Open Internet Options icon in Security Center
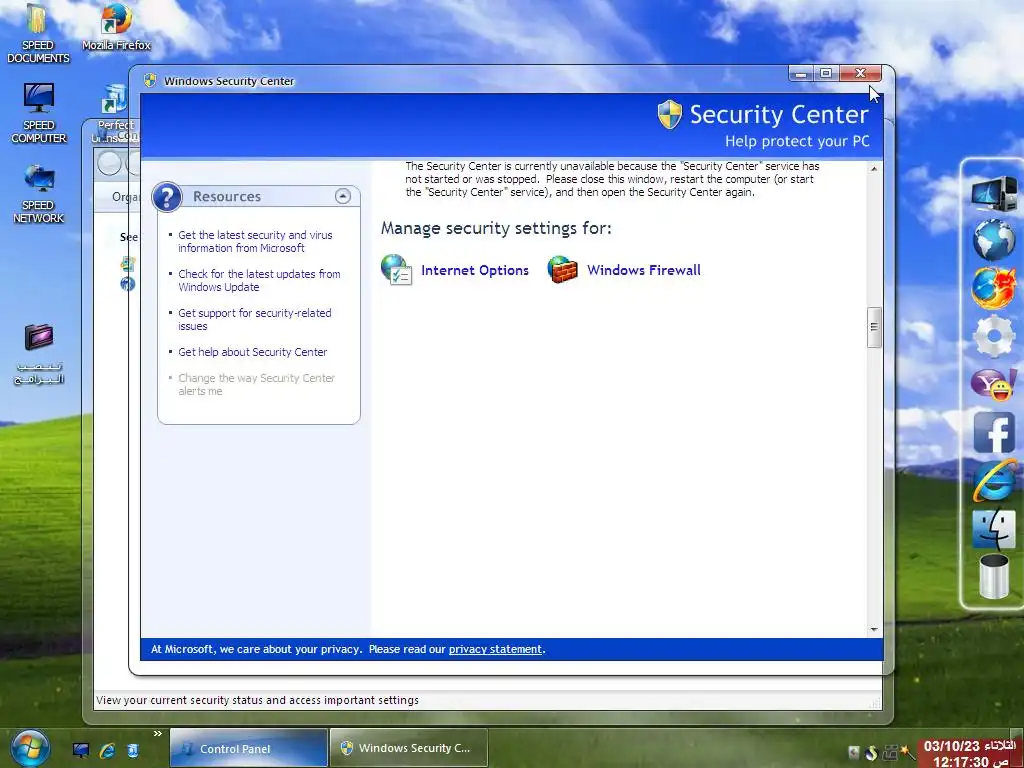Viewport: 1024px width, 768px height. point(396,270)
